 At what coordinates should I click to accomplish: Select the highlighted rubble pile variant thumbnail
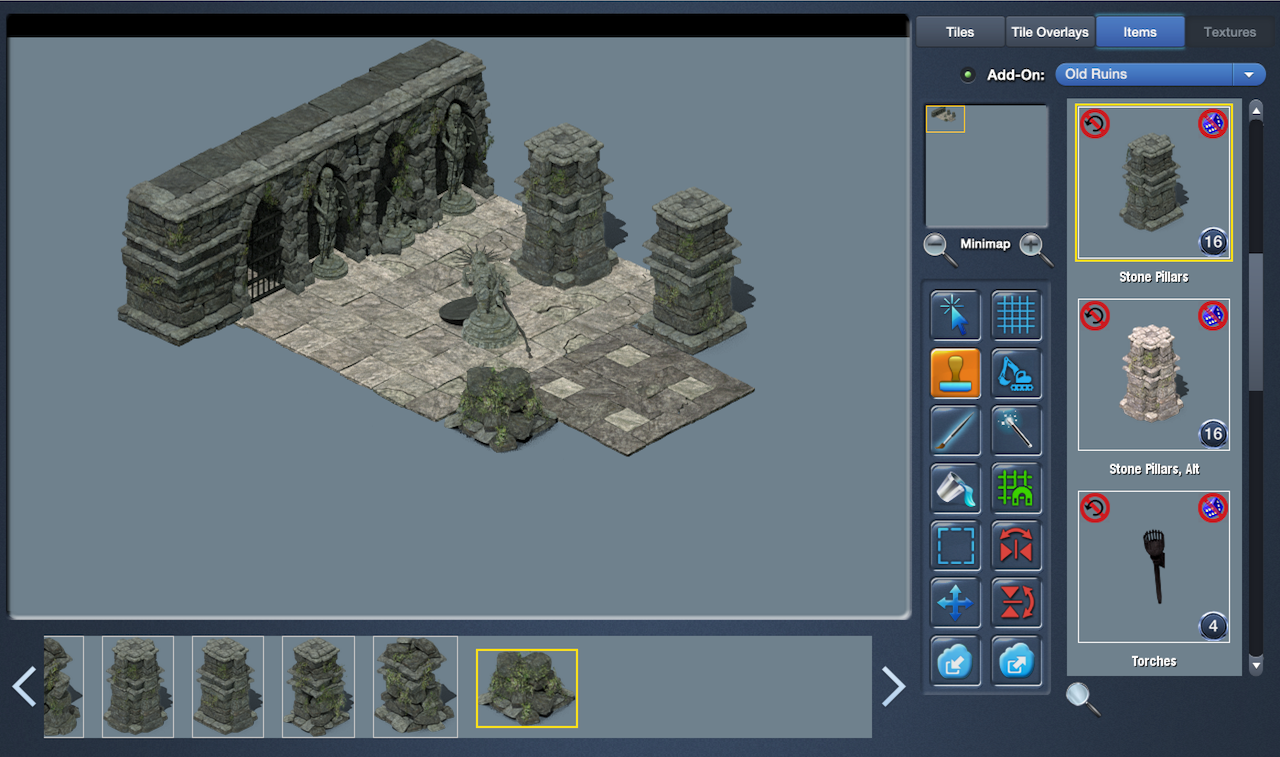coord(527,688)
